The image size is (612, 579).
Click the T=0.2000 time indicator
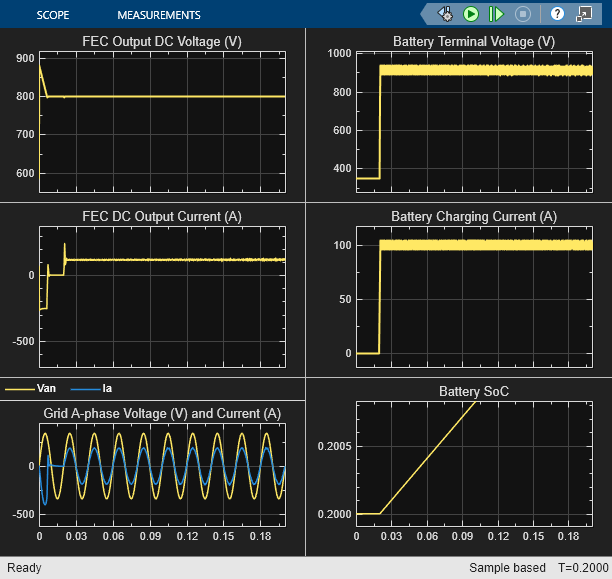[583, 568]
